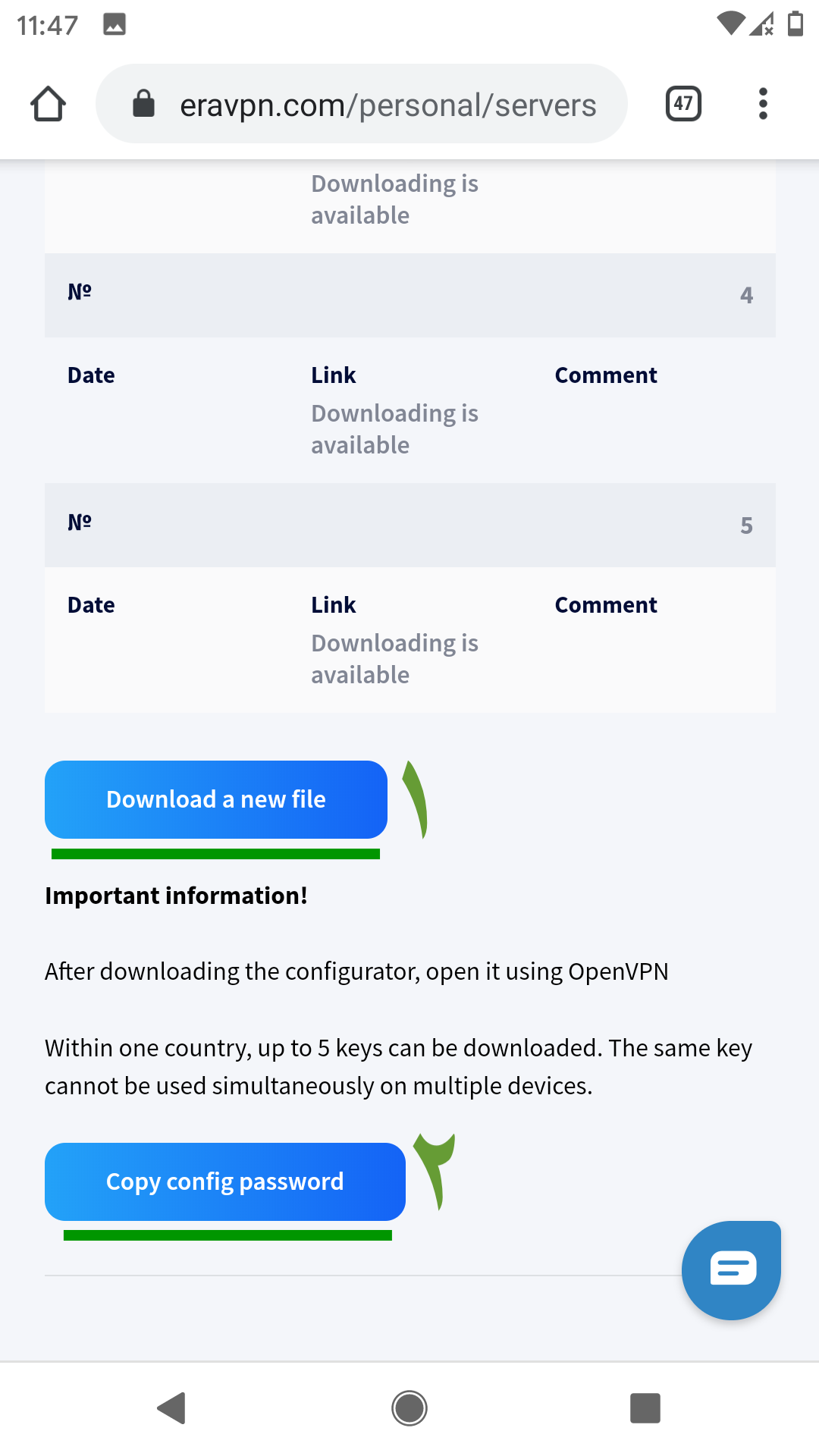Tap Downloading is available link in row 4
The image size is (819, 1456).
[394, 429]
